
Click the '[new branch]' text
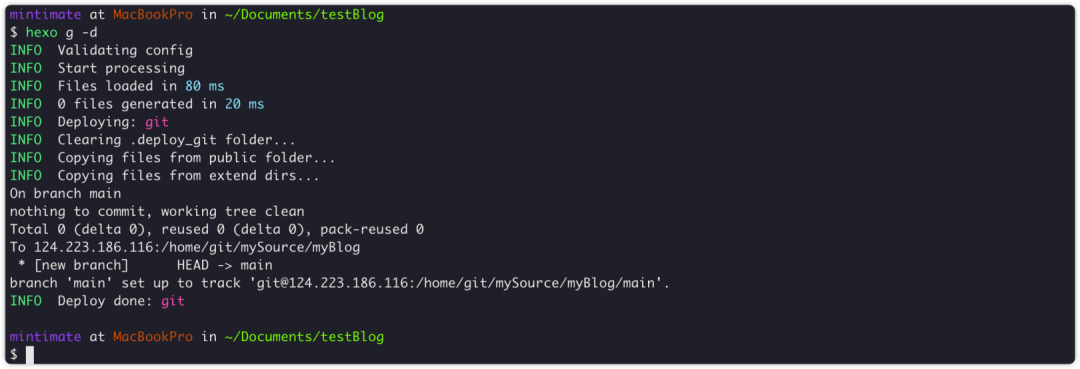[80, 265]
